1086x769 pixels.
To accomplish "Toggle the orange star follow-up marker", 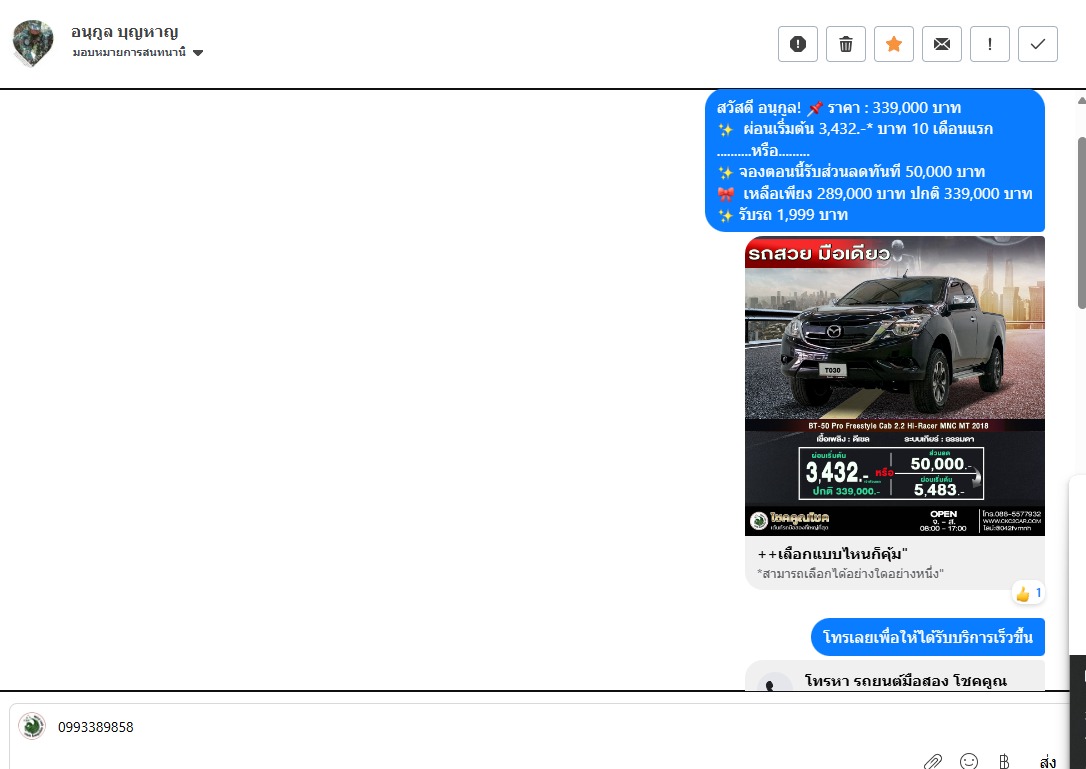I will (894, 44).
